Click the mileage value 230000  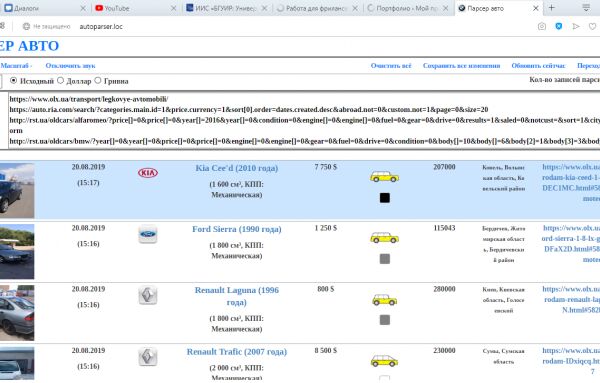pos(444,350)
